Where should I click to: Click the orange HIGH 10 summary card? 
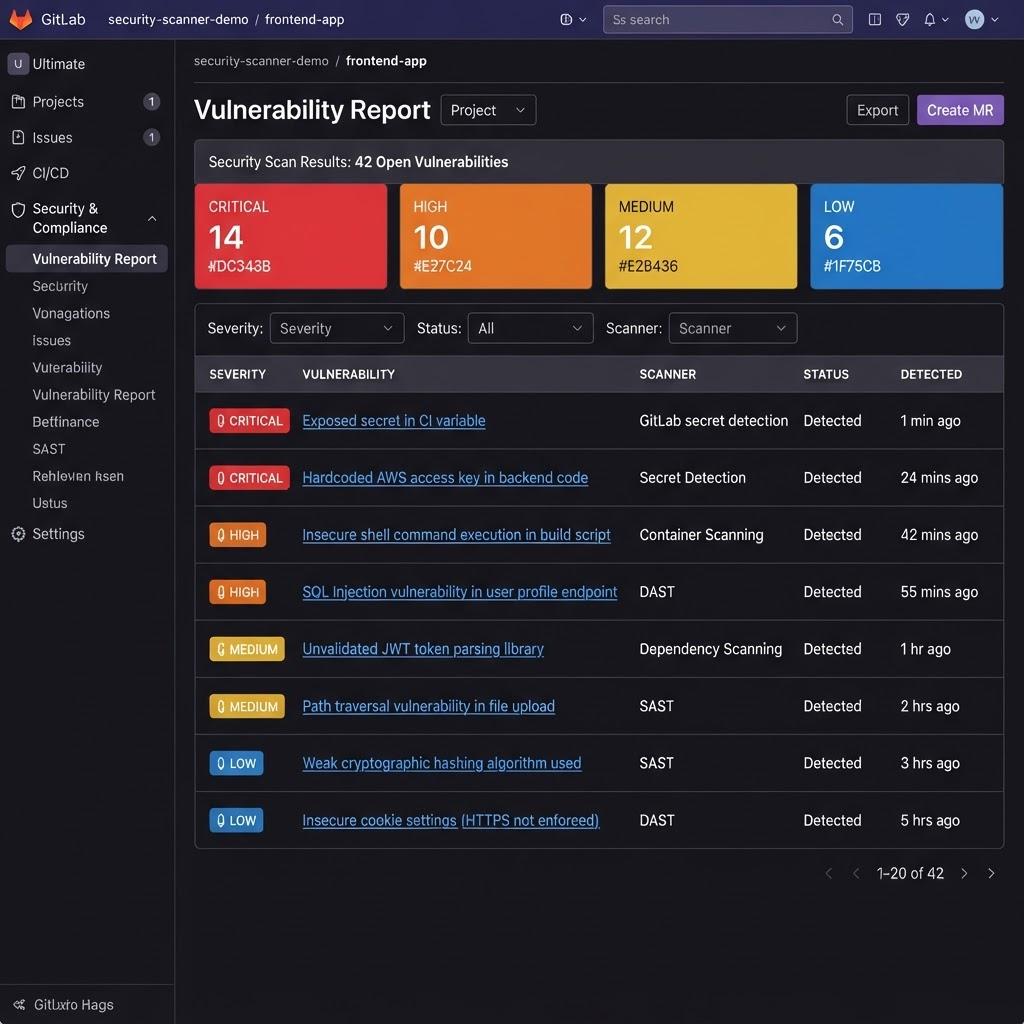(496, 236)
